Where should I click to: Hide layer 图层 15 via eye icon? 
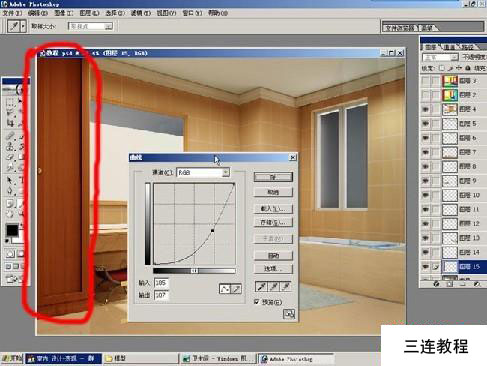point(425,267)
